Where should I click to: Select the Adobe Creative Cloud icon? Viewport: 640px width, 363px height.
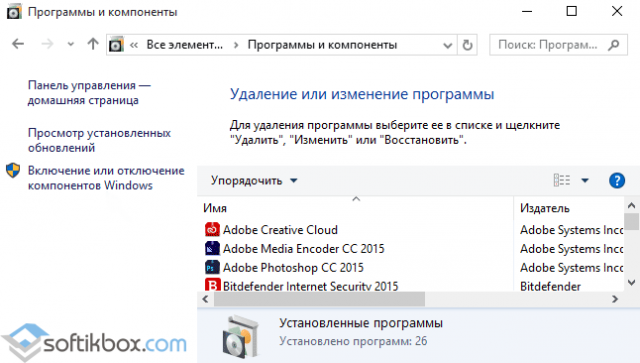point(212,229)
